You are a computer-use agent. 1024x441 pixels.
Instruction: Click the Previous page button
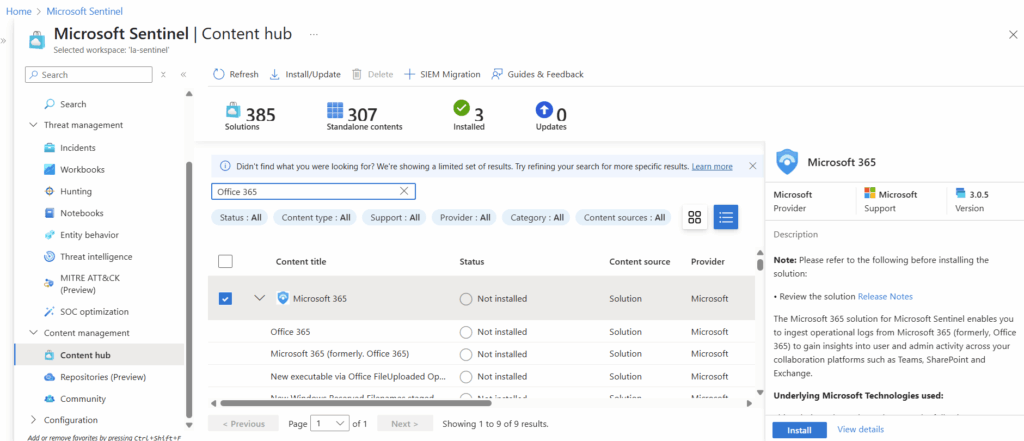pyautogui.click(x=243, y=423)
